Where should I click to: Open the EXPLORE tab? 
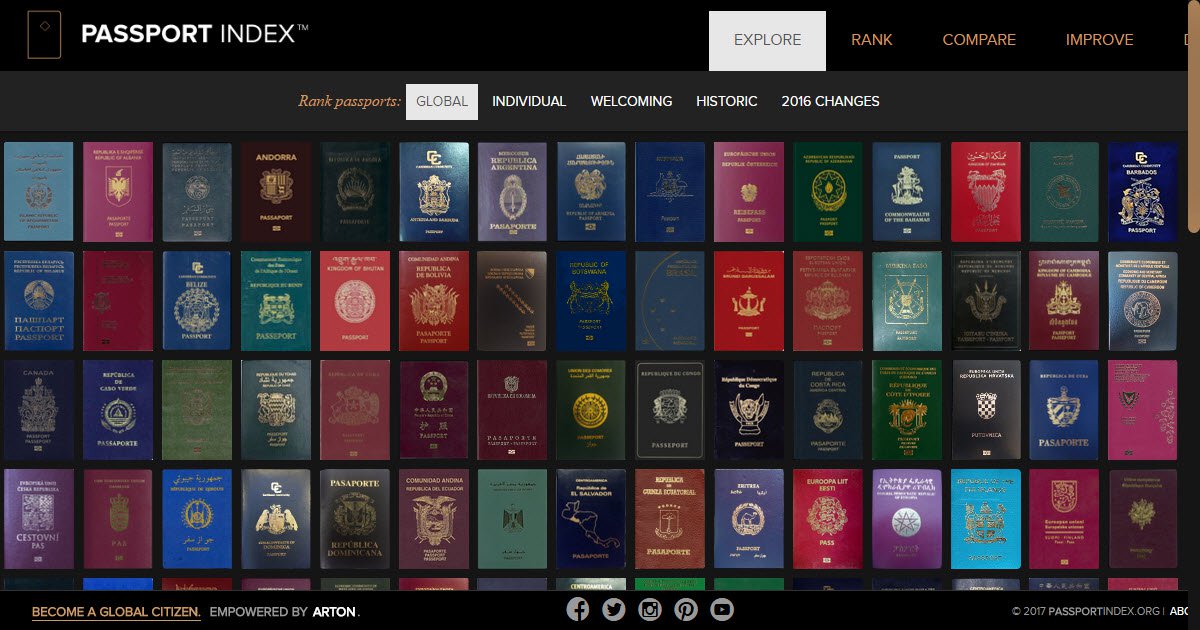click(767, 41)
